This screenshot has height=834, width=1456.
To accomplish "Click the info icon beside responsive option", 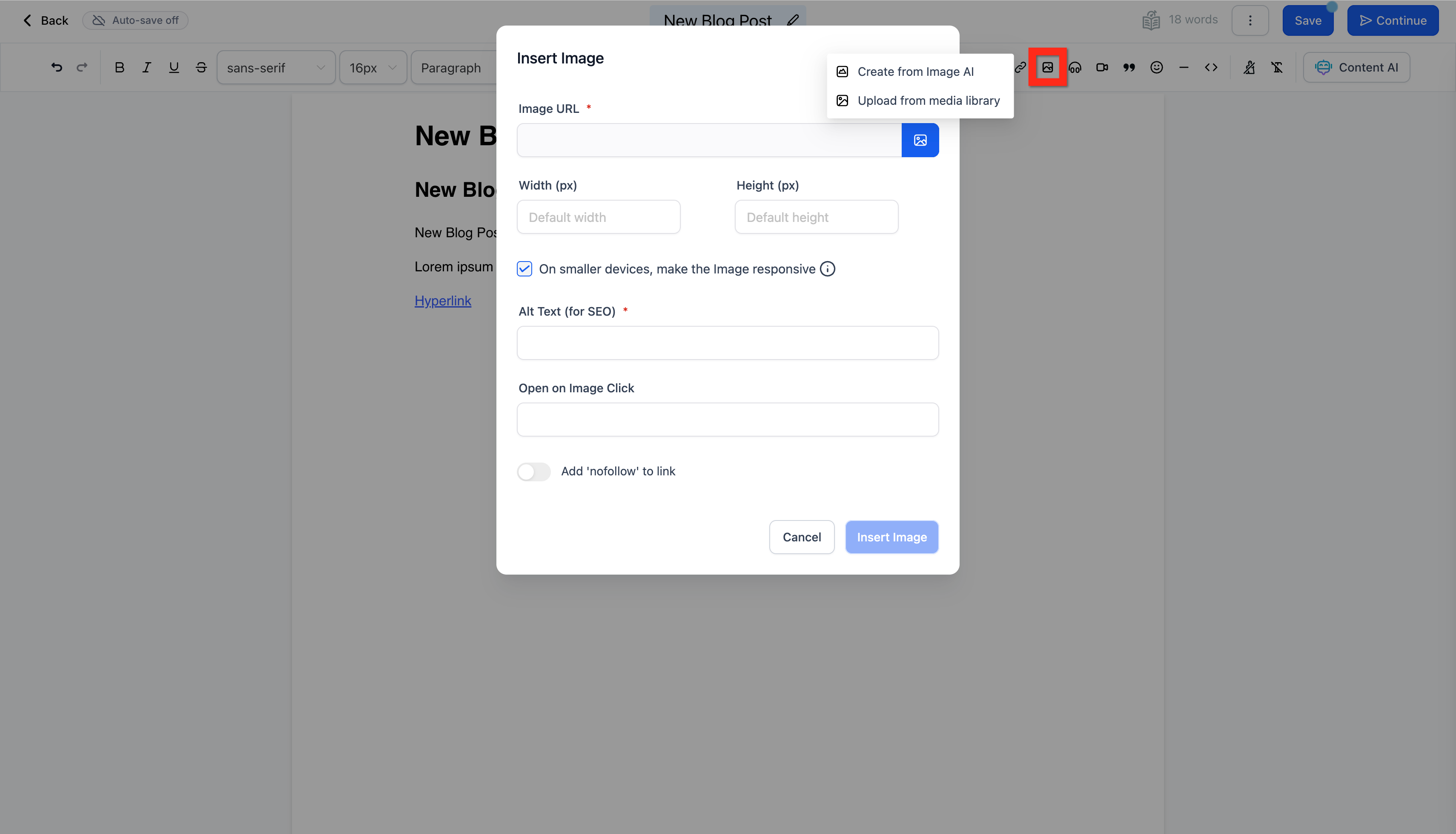I will pyautogui.click(x=827, y=269).
